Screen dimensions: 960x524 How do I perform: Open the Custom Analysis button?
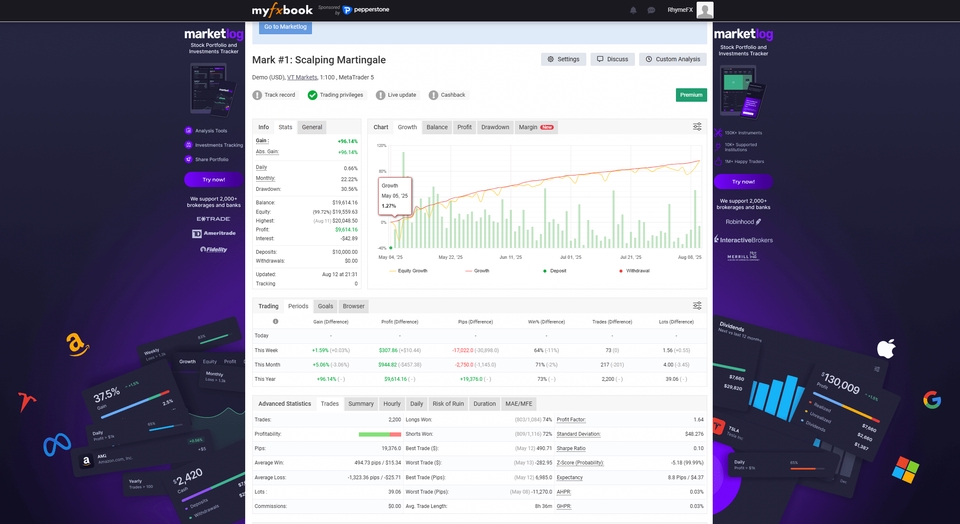673,59
